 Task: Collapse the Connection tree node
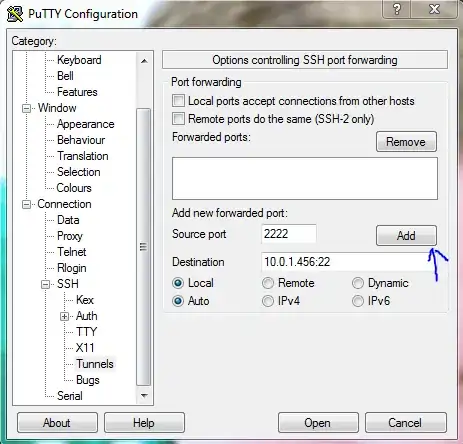26,204
